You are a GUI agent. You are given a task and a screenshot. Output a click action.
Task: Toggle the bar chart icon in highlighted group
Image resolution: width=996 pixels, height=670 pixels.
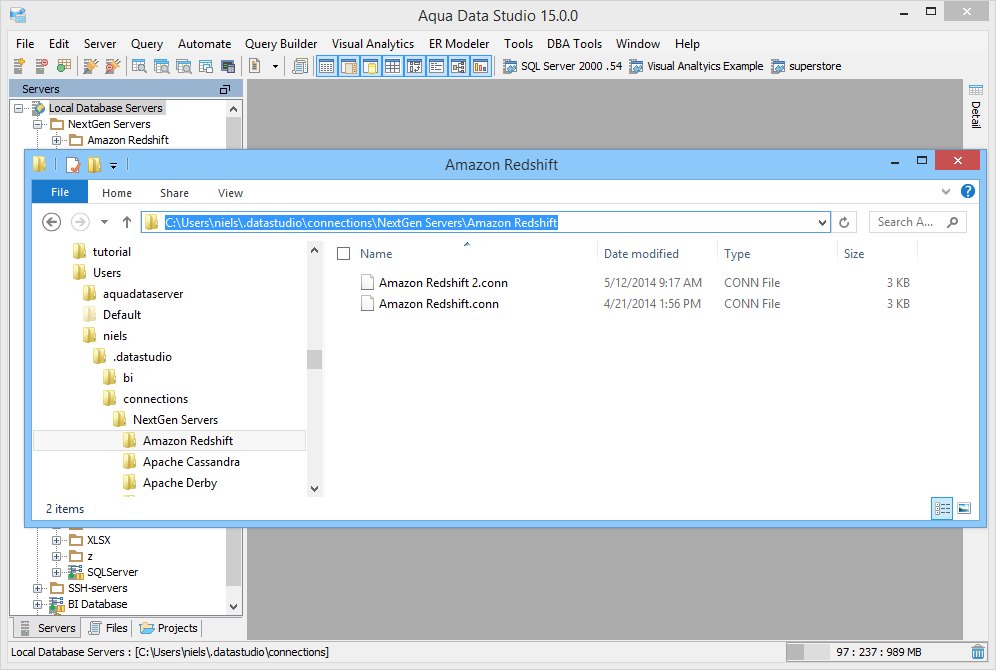click(x=481, y=66)
